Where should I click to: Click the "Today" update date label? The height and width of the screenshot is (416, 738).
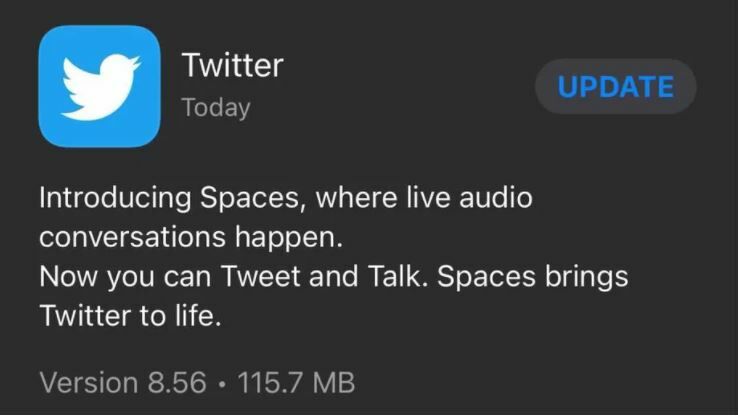click(x=215, y=107)
